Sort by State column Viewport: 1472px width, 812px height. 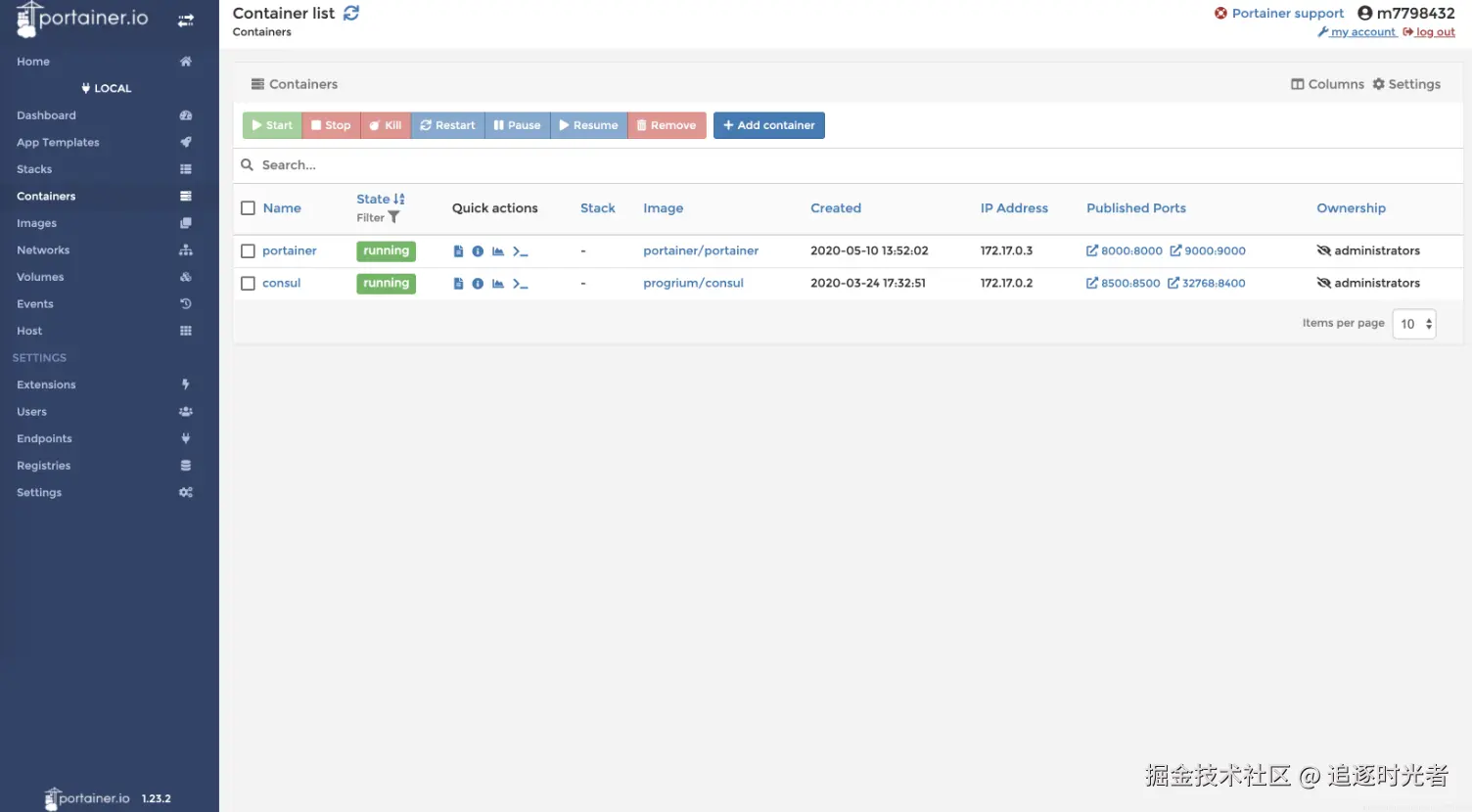click(x=380, y=199)
